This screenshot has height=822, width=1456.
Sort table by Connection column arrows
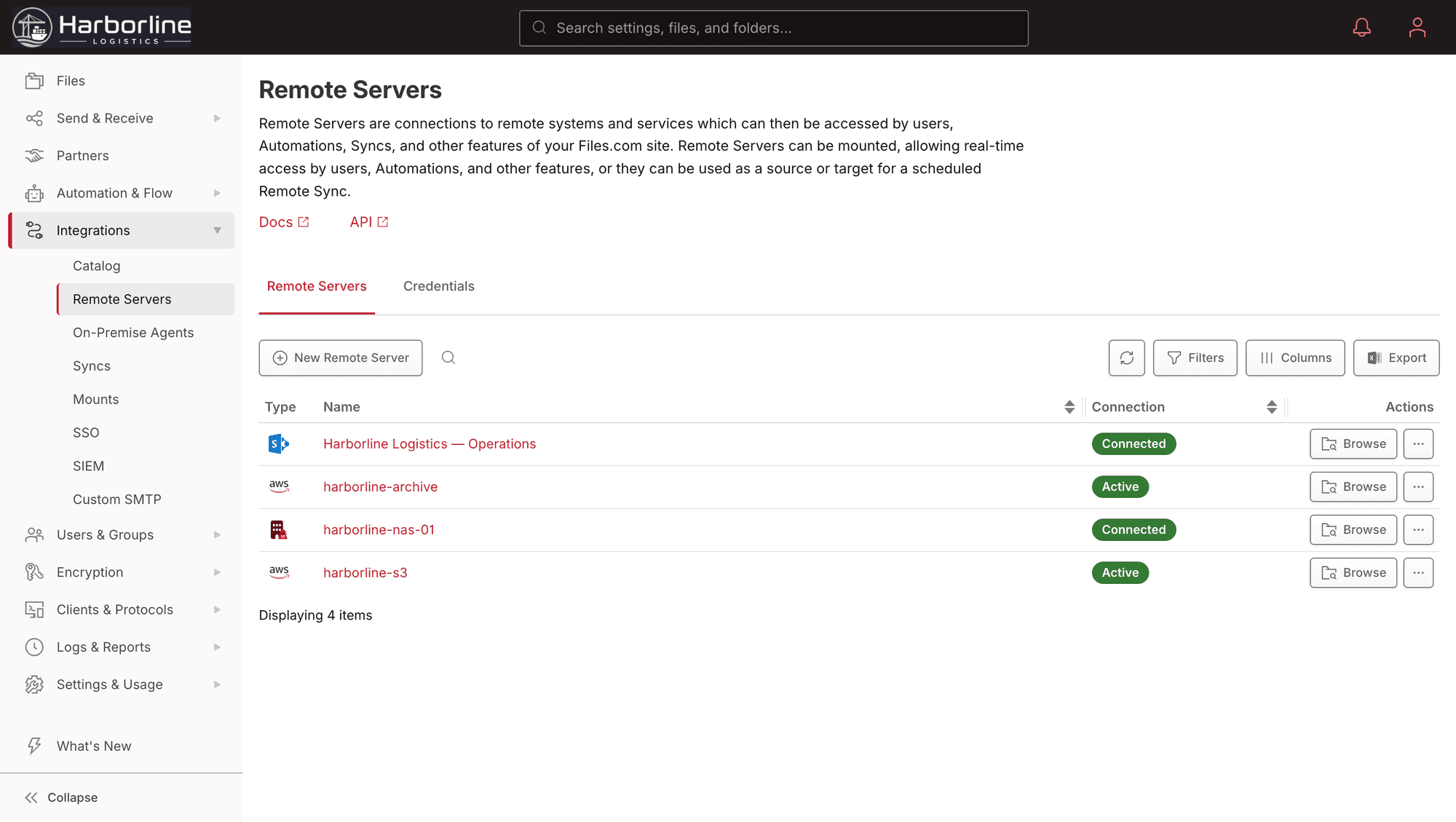[x=1271, y=407]
